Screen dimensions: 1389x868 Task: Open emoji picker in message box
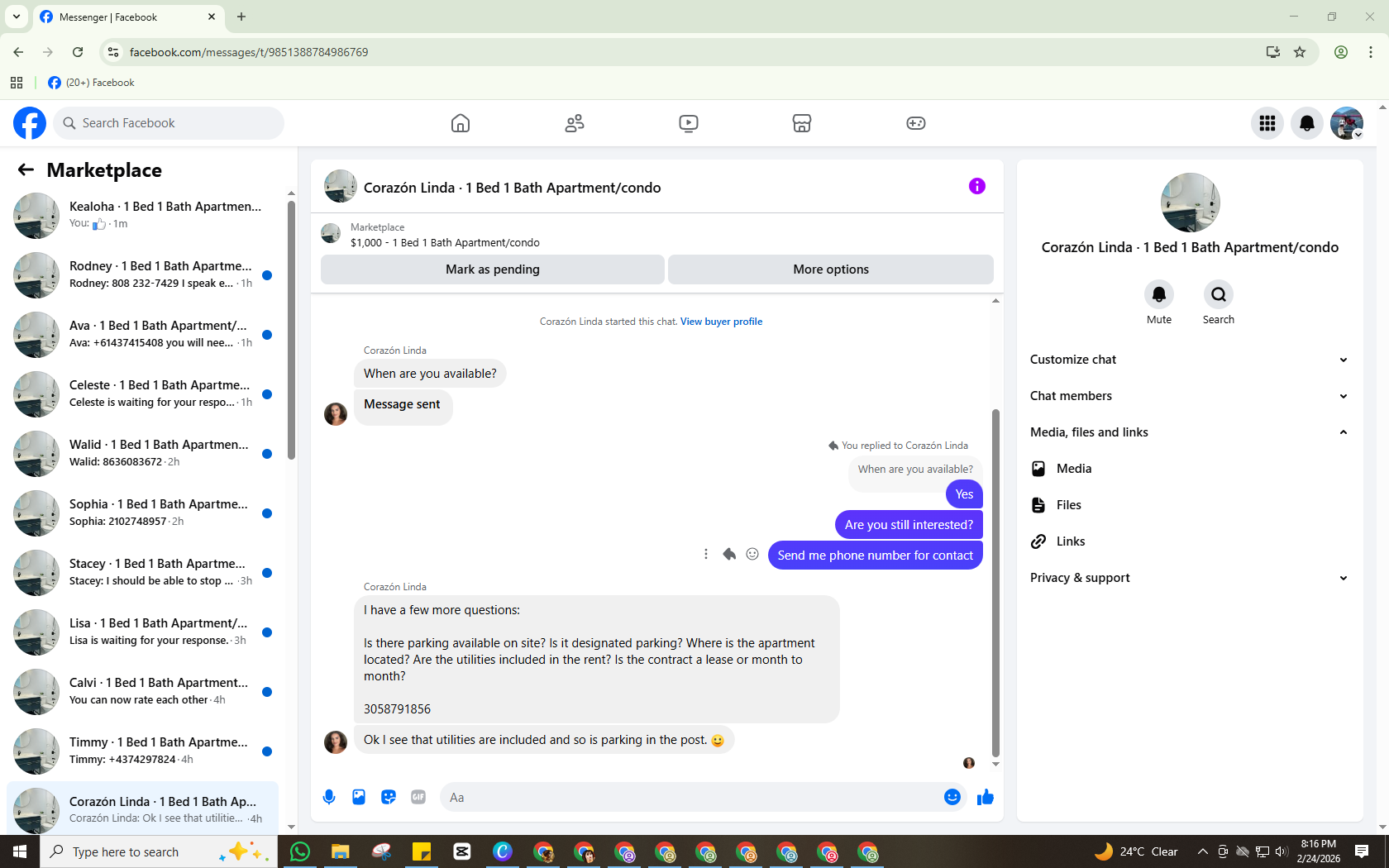pos(952,797)
